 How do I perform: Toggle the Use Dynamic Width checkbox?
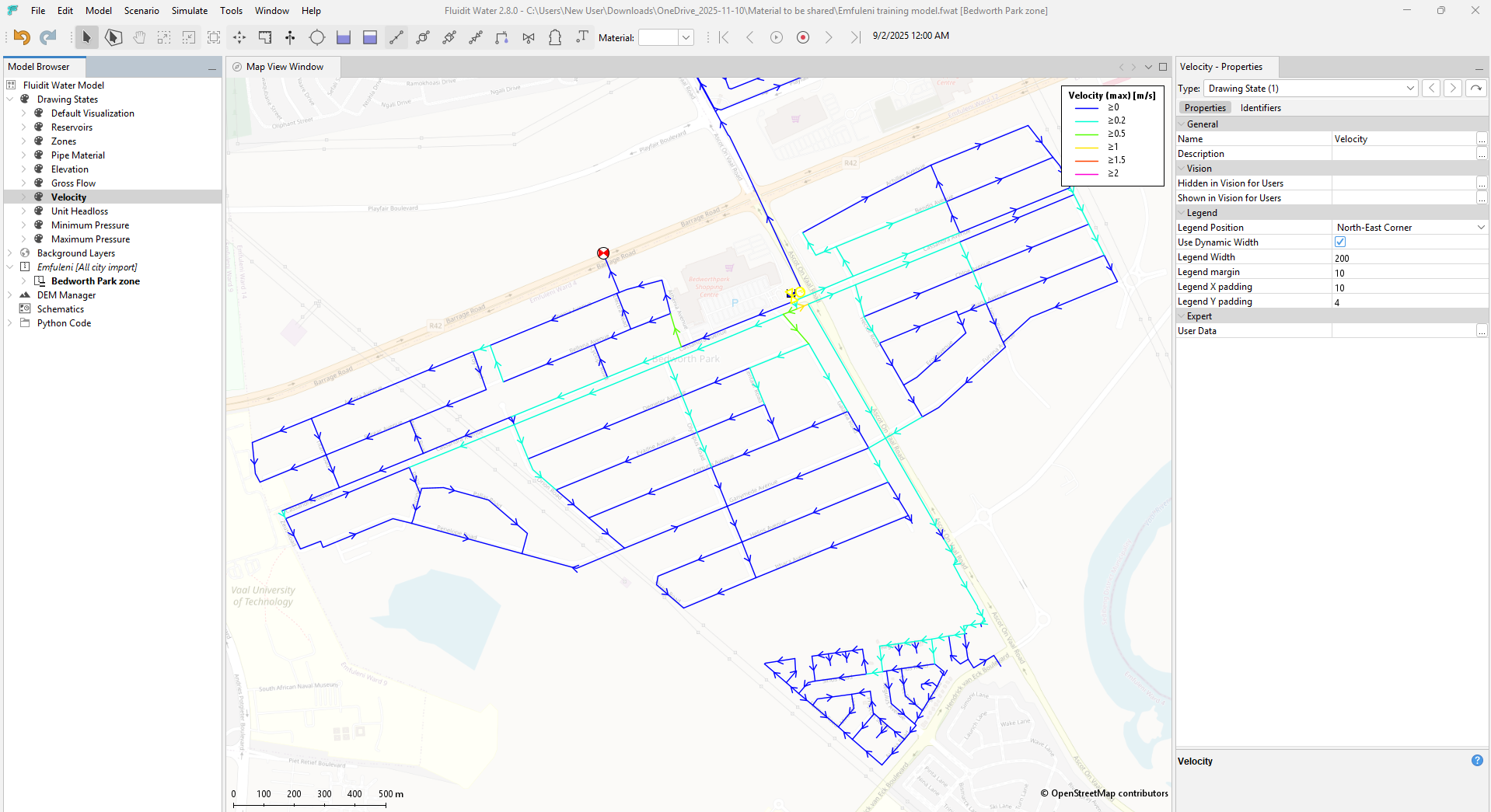click(1340, 242)
